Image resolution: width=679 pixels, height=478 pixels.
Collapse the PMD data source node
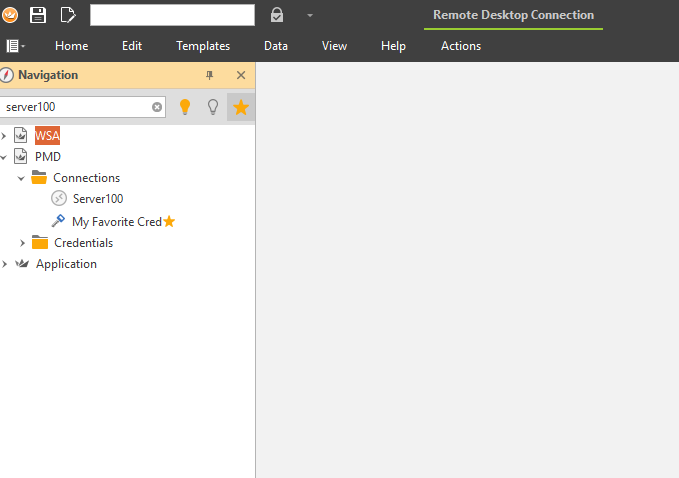click(5, 157)
